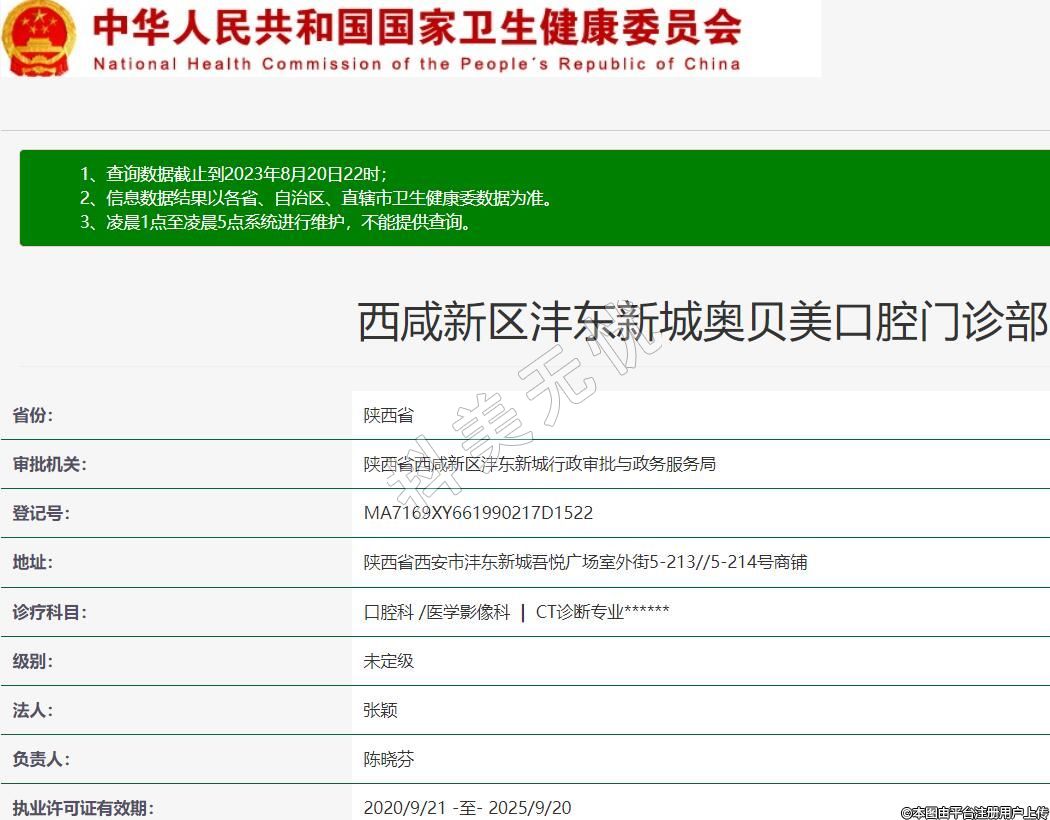Select the first notice about 查询数据截止 time

(234, 174)
